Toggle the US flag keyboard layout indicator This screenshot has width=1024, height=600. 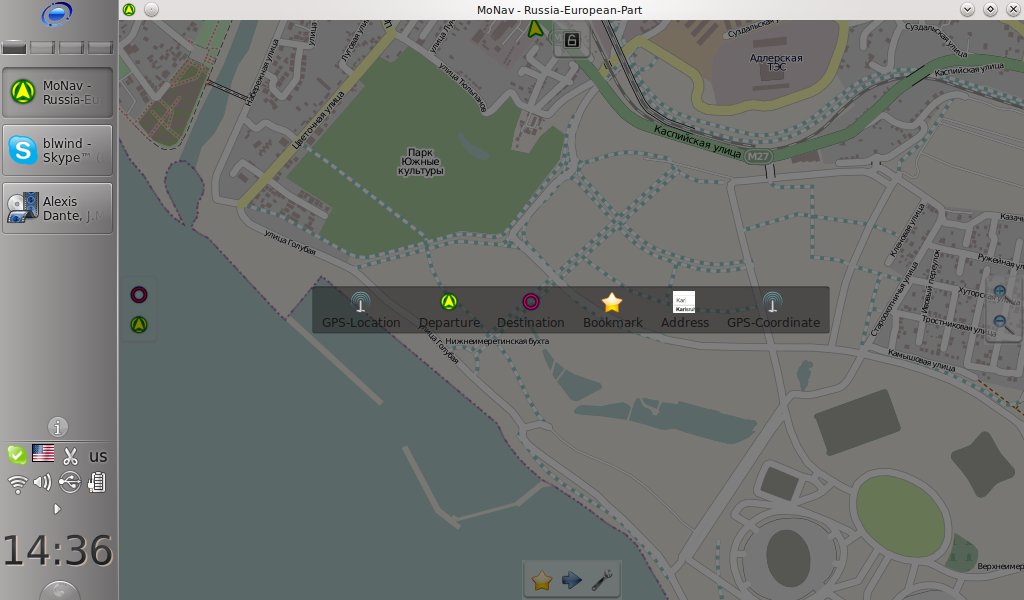point(43,454)
